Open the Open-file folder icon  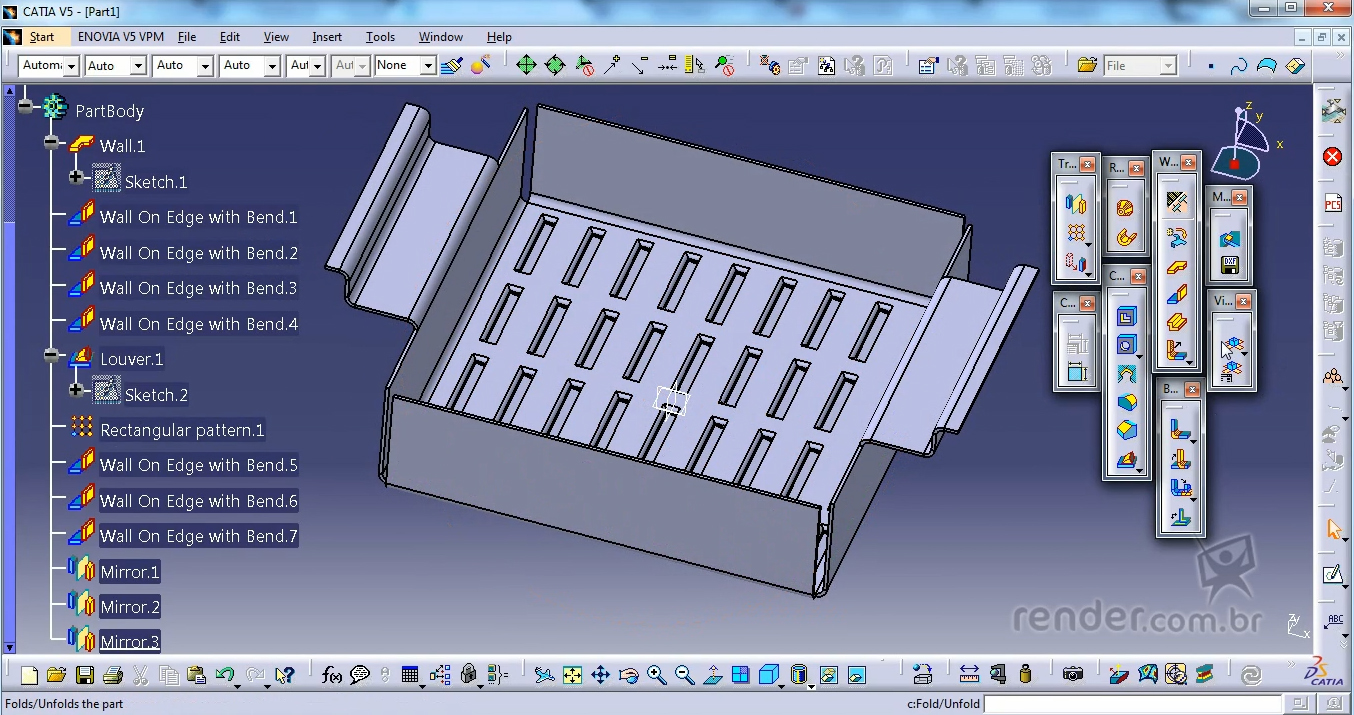(x=57, y=675)
